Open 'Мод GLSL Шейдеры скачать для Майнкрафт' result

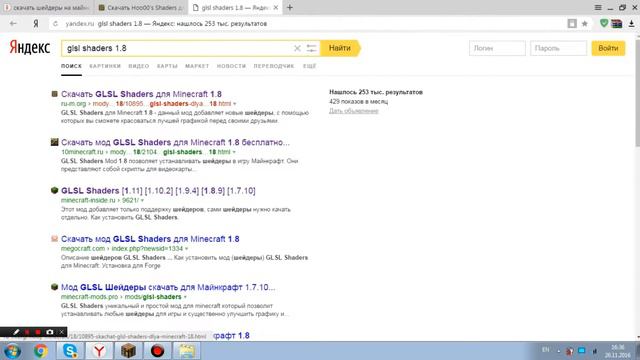168,287
